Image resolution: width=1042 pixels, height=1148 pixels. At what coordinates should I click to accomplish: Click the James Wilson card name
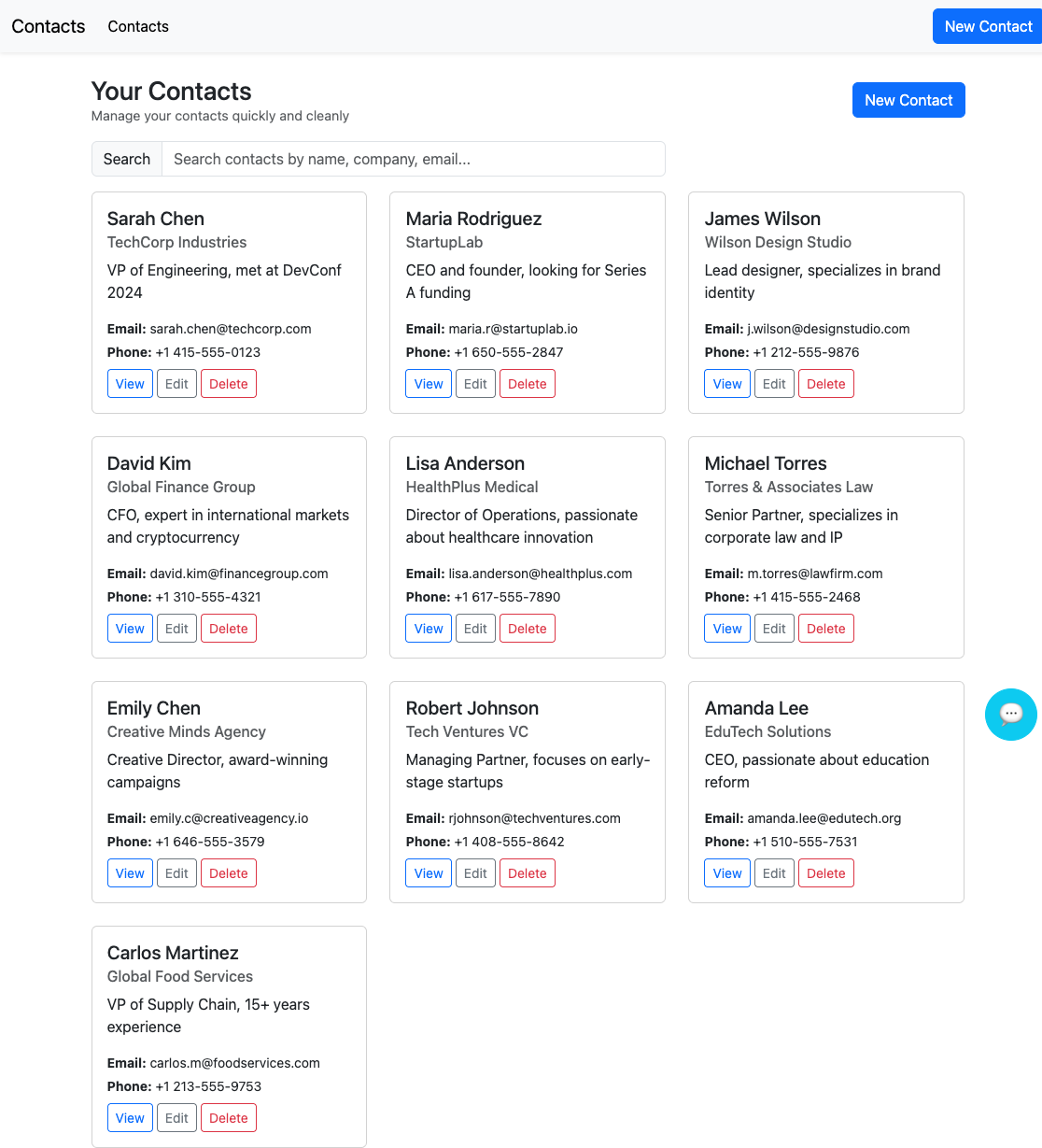click(763, 219)
